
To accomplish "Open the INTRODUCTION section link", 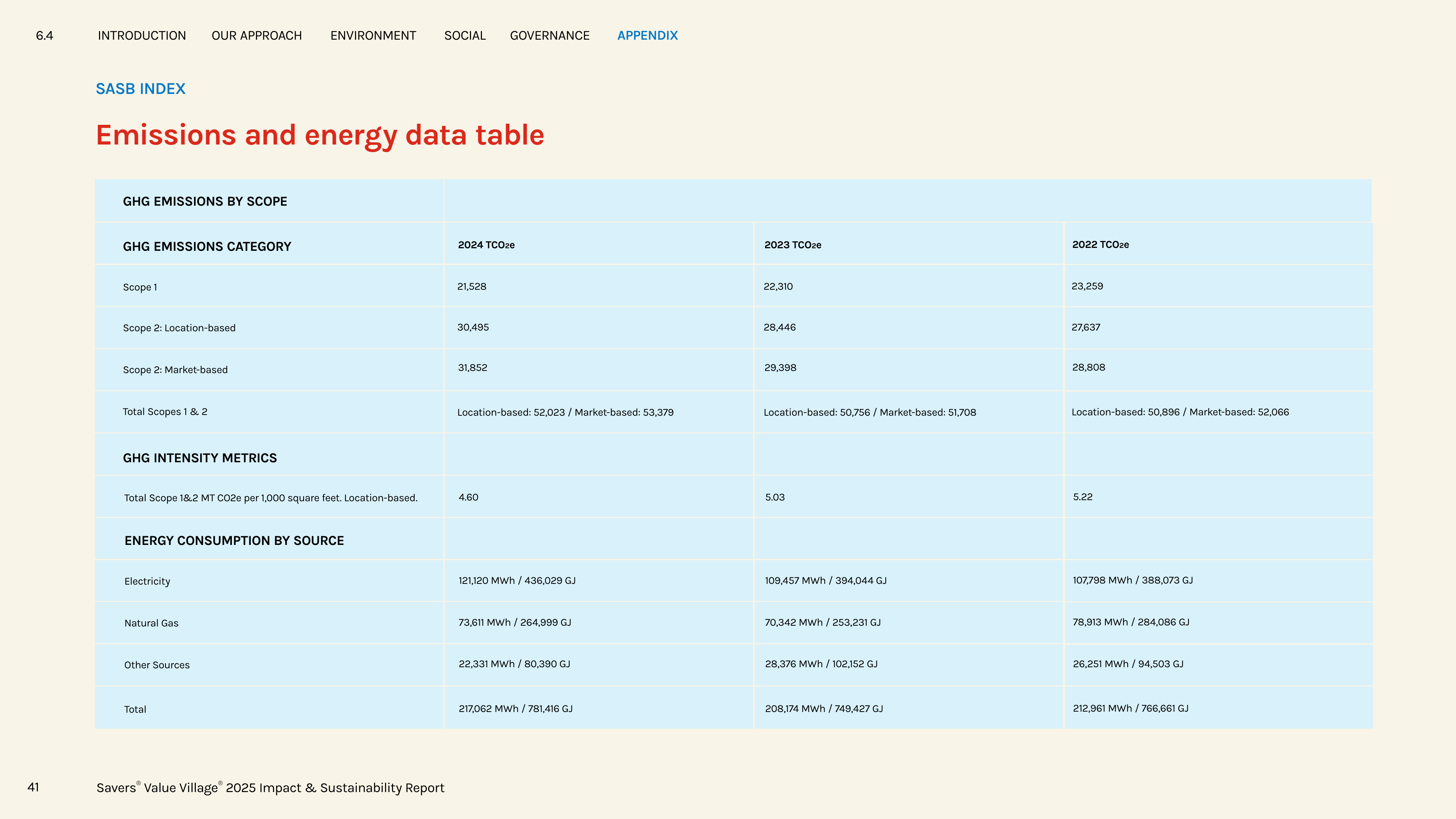I will coord(142,36).
